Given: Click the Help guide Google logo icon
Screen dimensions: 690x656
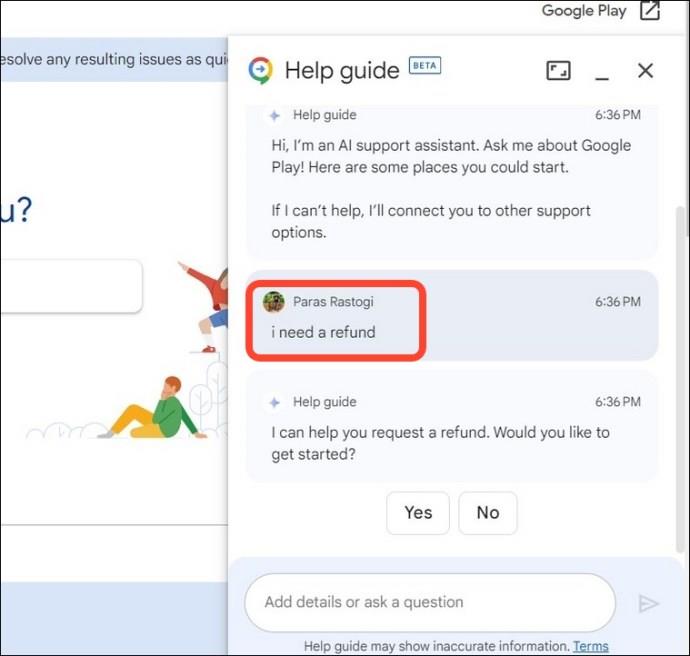Looking at the screenshot, I should pos(260,70).
